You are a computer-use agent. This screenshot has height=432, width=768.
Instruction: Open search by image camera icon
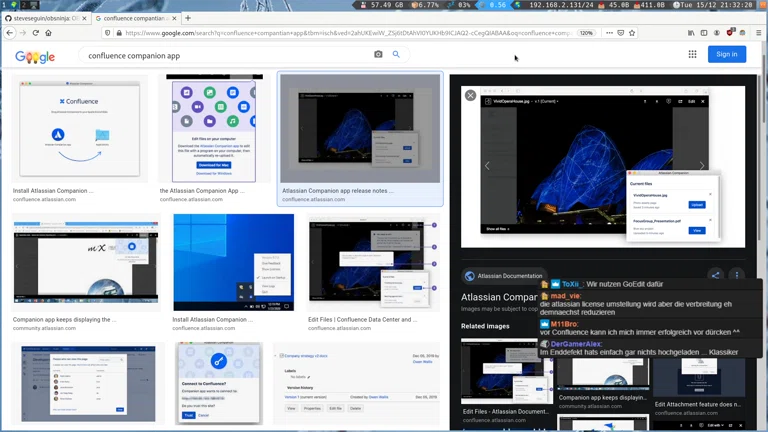(x=378, y=55)
